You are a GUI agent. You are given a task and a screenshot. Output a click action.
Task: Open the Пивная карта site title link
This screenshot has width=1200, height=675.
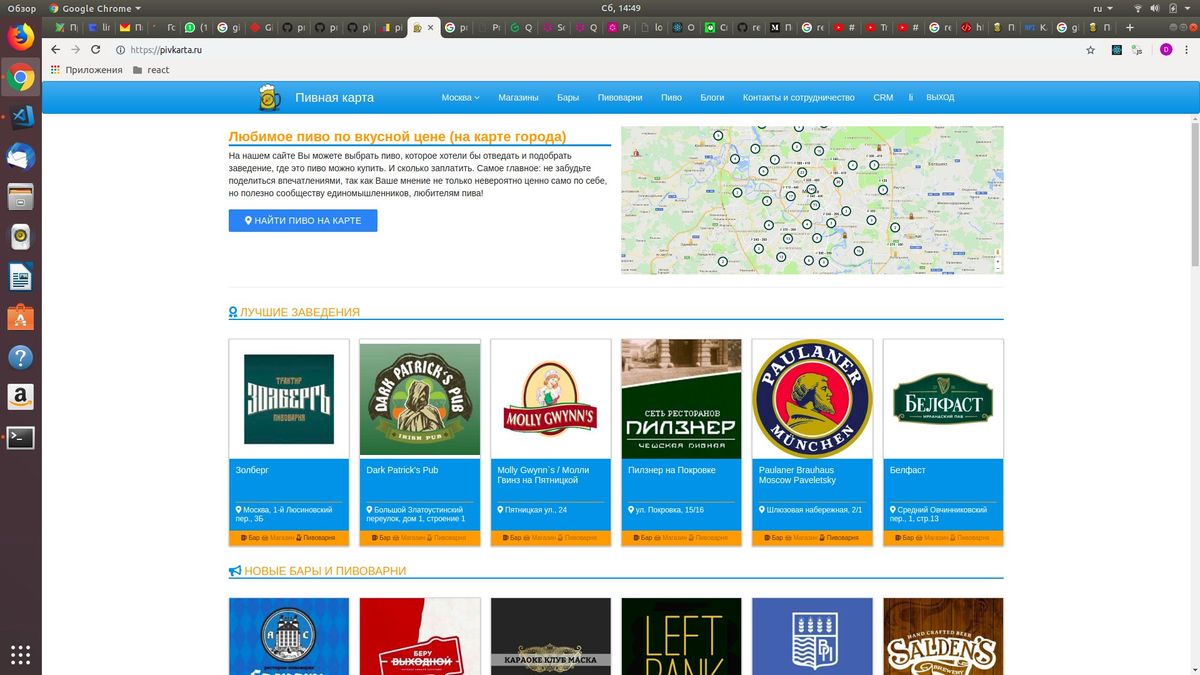(334, 97)
